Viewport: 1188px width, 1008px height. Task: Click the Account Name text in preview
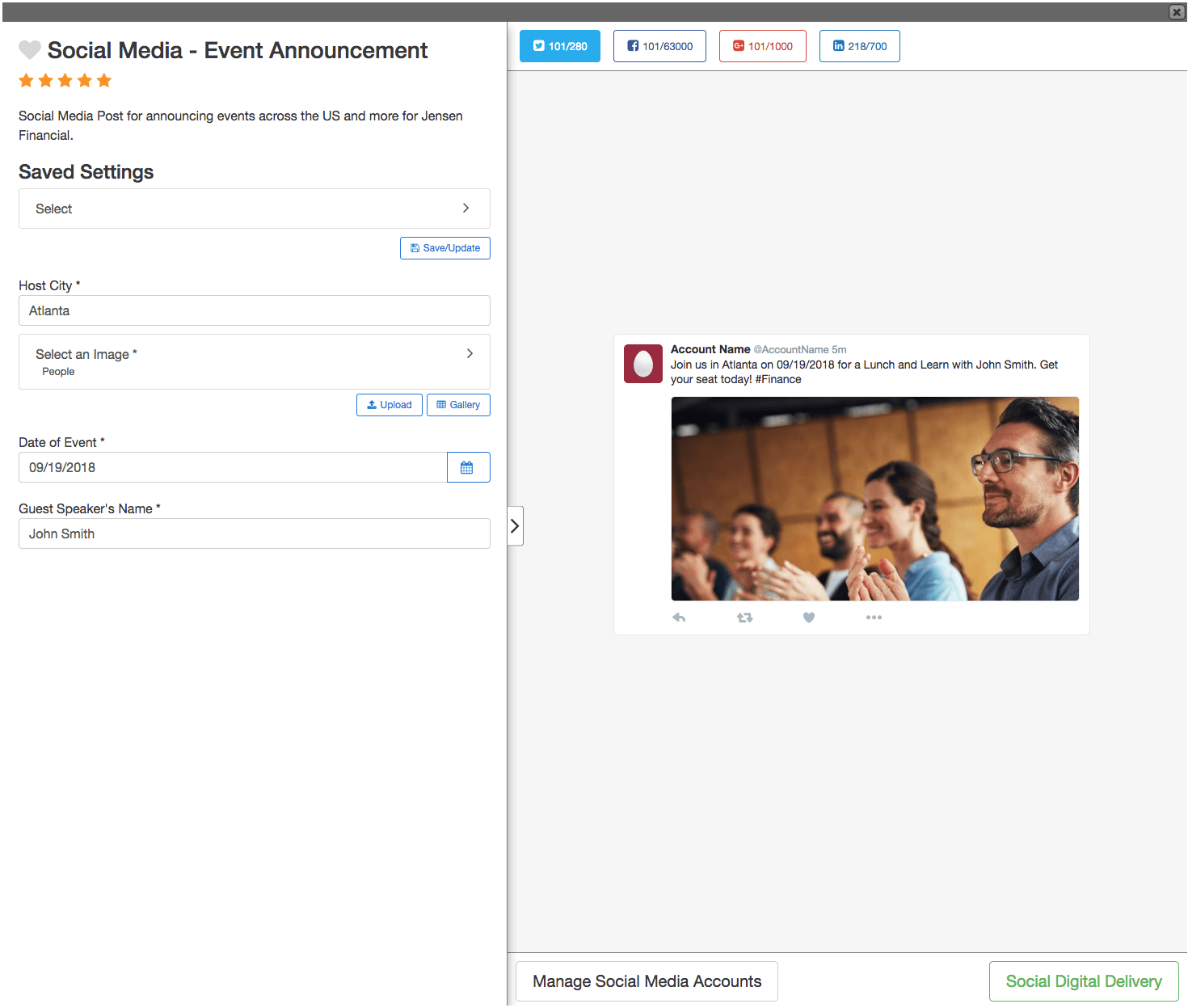click(710, 349)
